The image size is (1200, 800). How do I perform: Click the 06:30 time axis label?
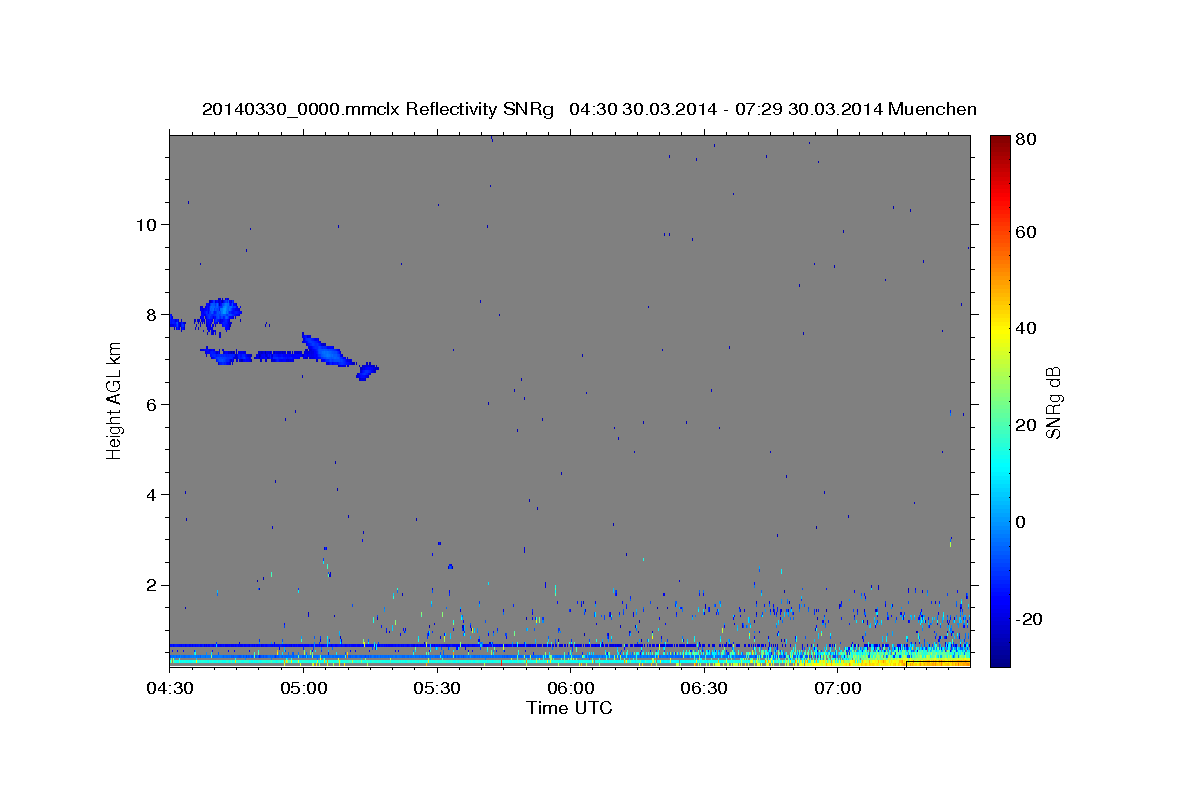(703, 689)
